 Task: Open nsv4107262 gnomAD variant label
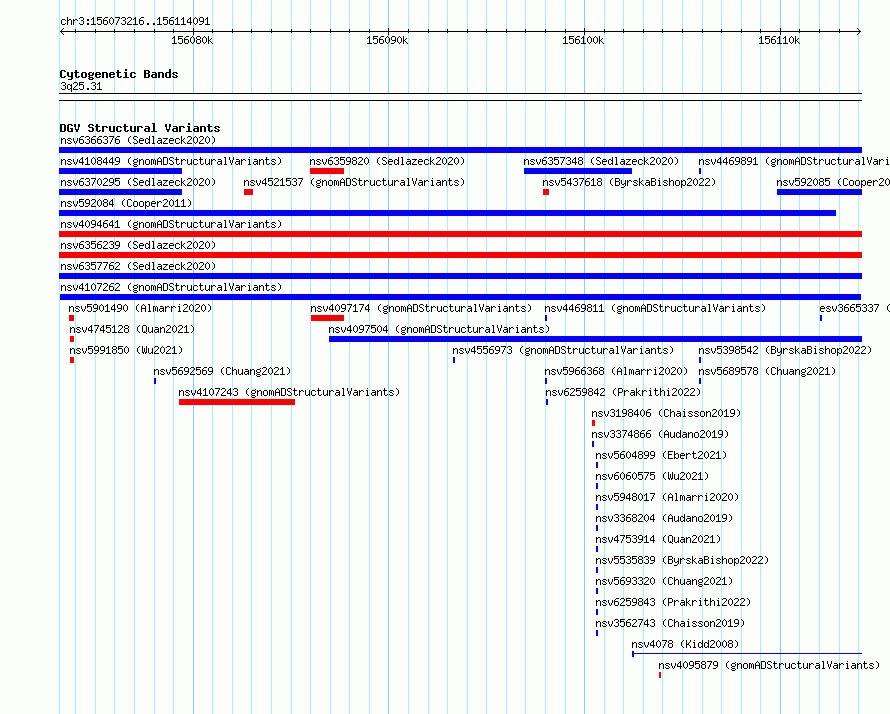click(x=171, y=287)
